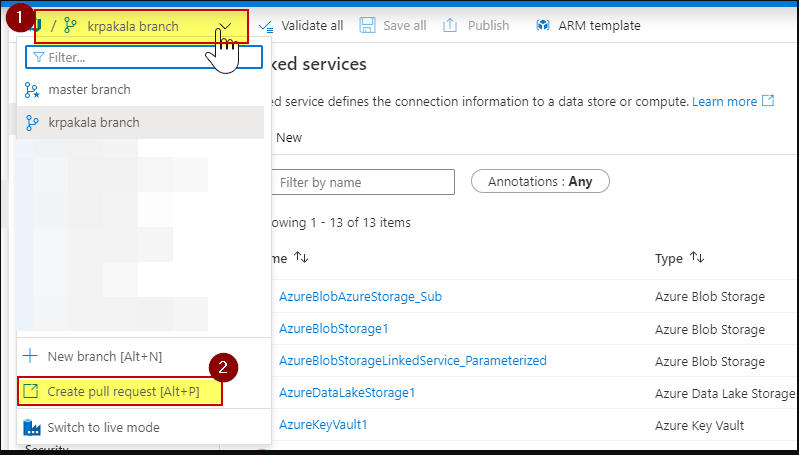Click Azure Blob Storage type in AzureBlobStorage1 row

click(x=710, y=330)
